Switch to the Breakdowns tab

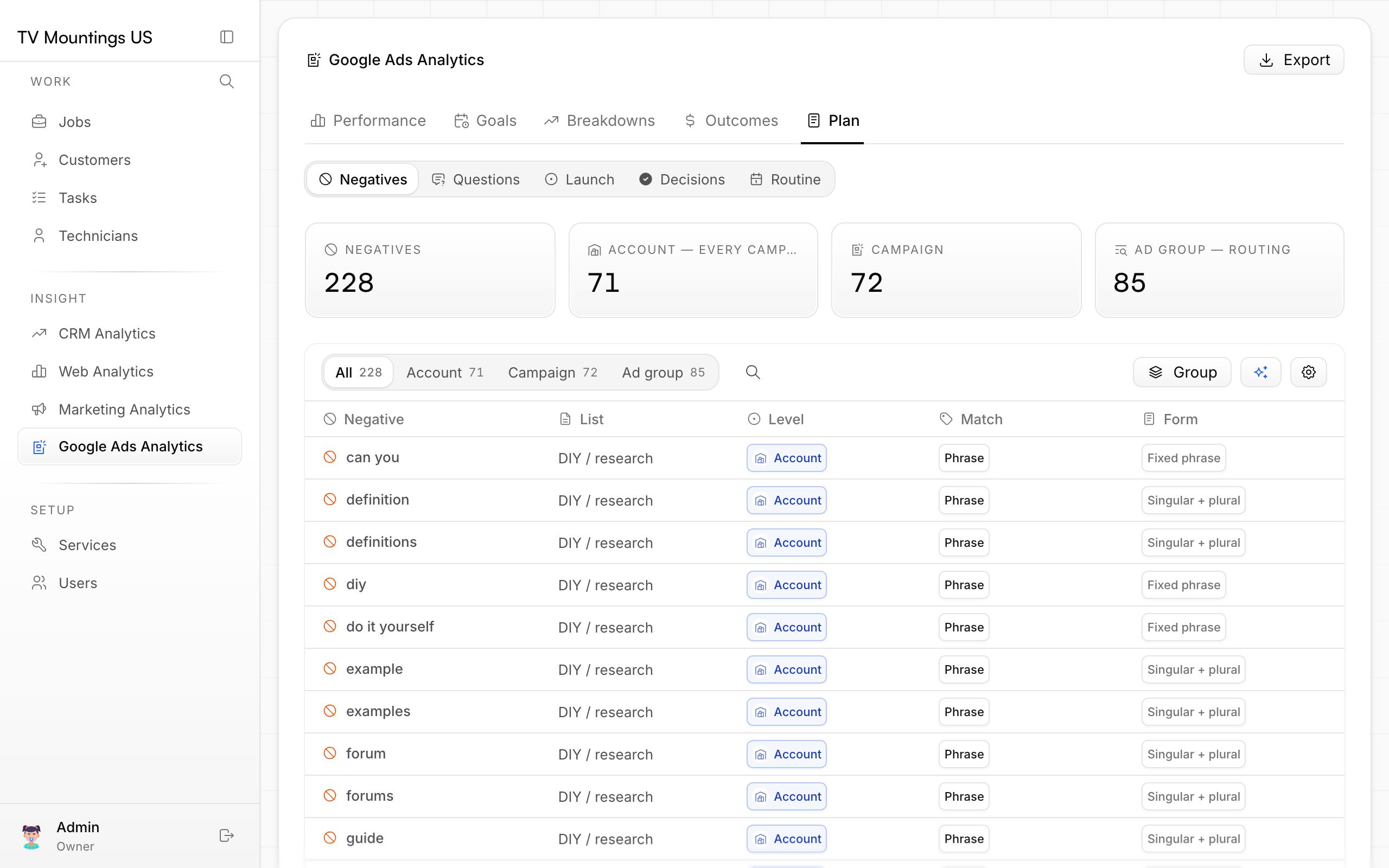coord(600,120)
